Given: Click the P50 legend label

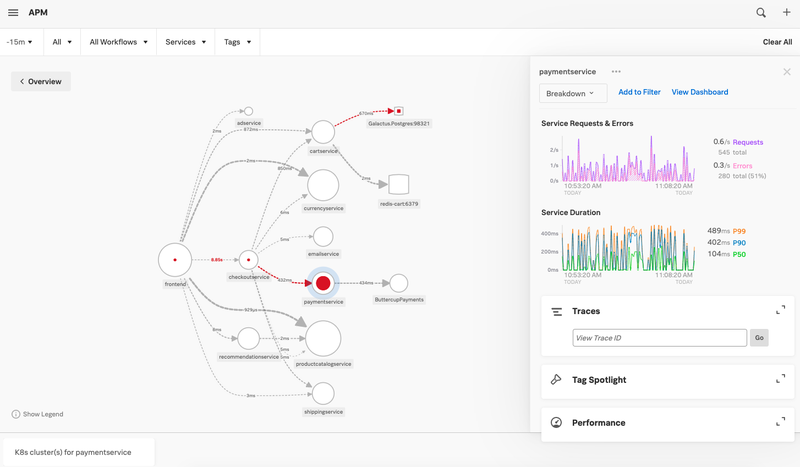Looking at the screenshot, I should [739, 254].
